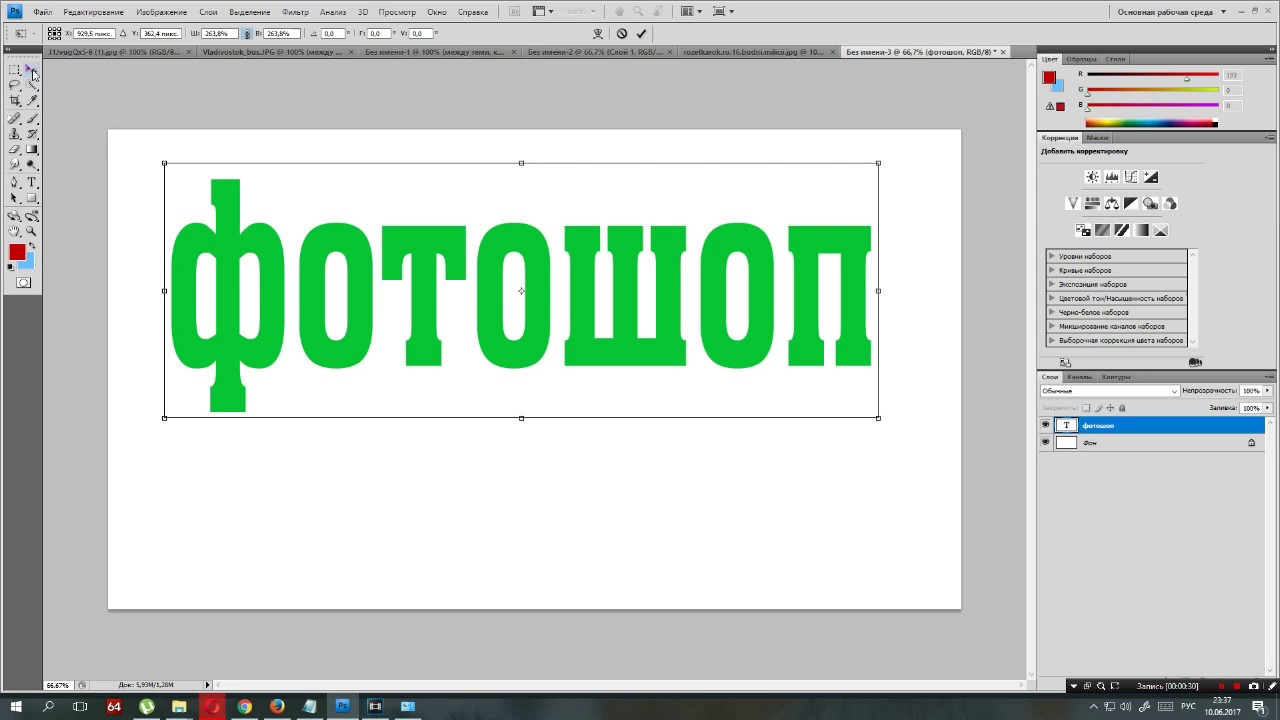The width and height of the screenshot is (1280, 720).
Task: Add a Color Balance adjustment
Action: click(x=1111, y=203)
